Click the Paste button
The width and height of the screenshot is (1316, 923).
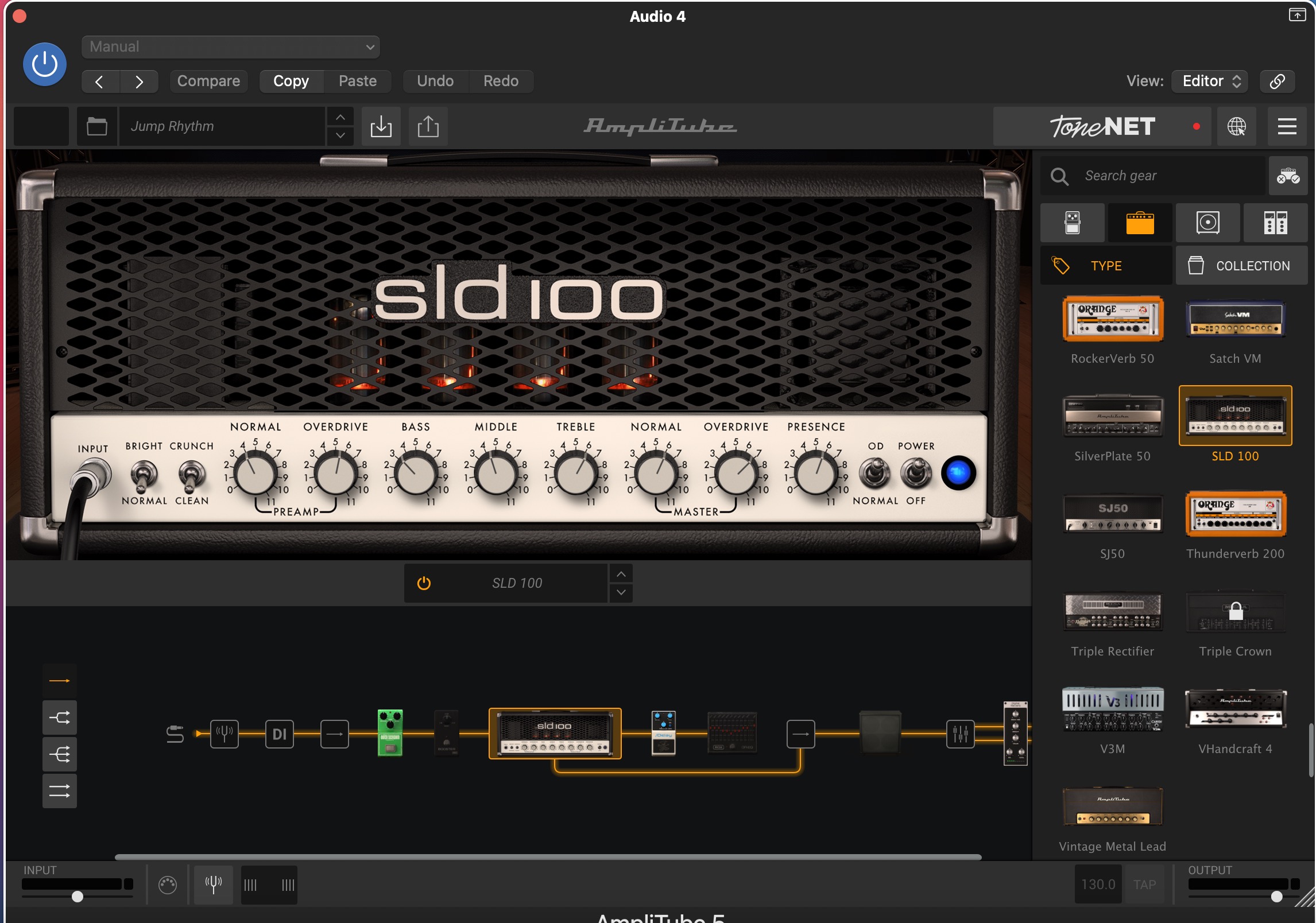358,81
